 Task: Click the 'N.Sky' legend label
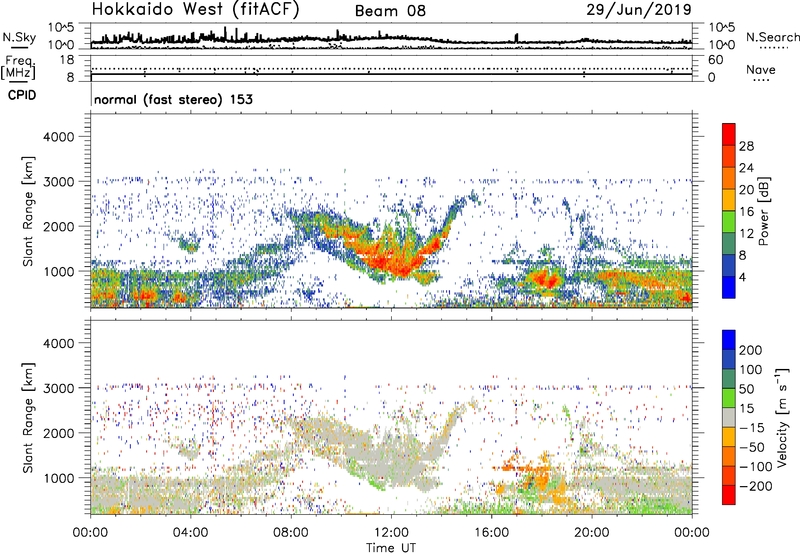point(19,37)
